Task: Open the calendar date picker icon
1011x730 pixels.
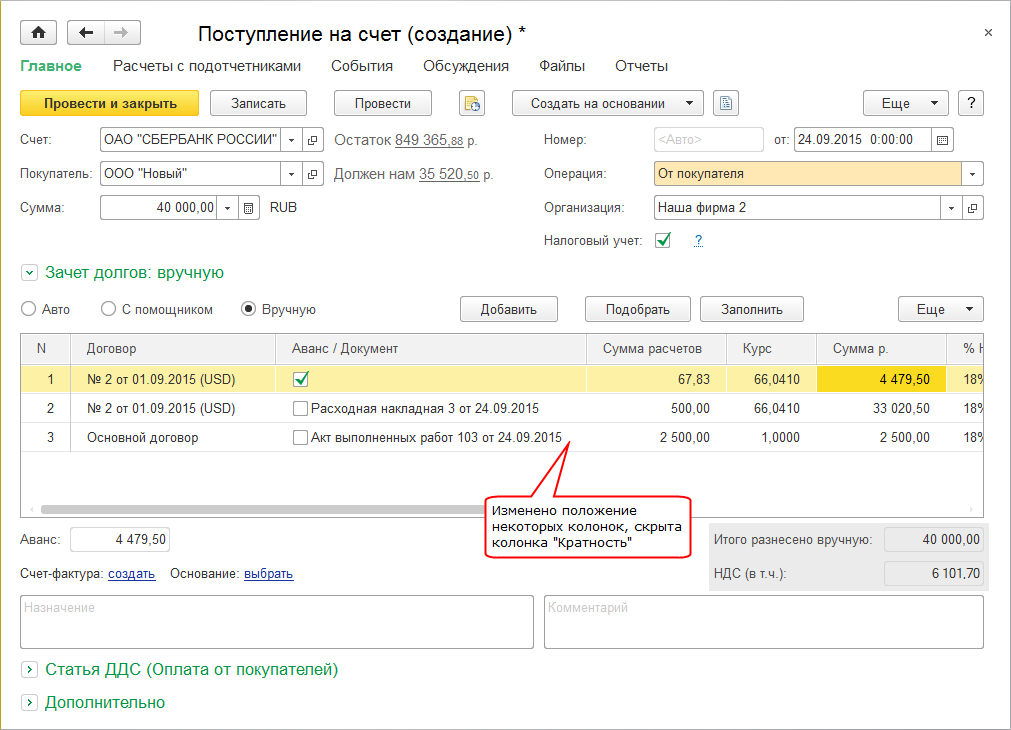Action: [943, 140]
